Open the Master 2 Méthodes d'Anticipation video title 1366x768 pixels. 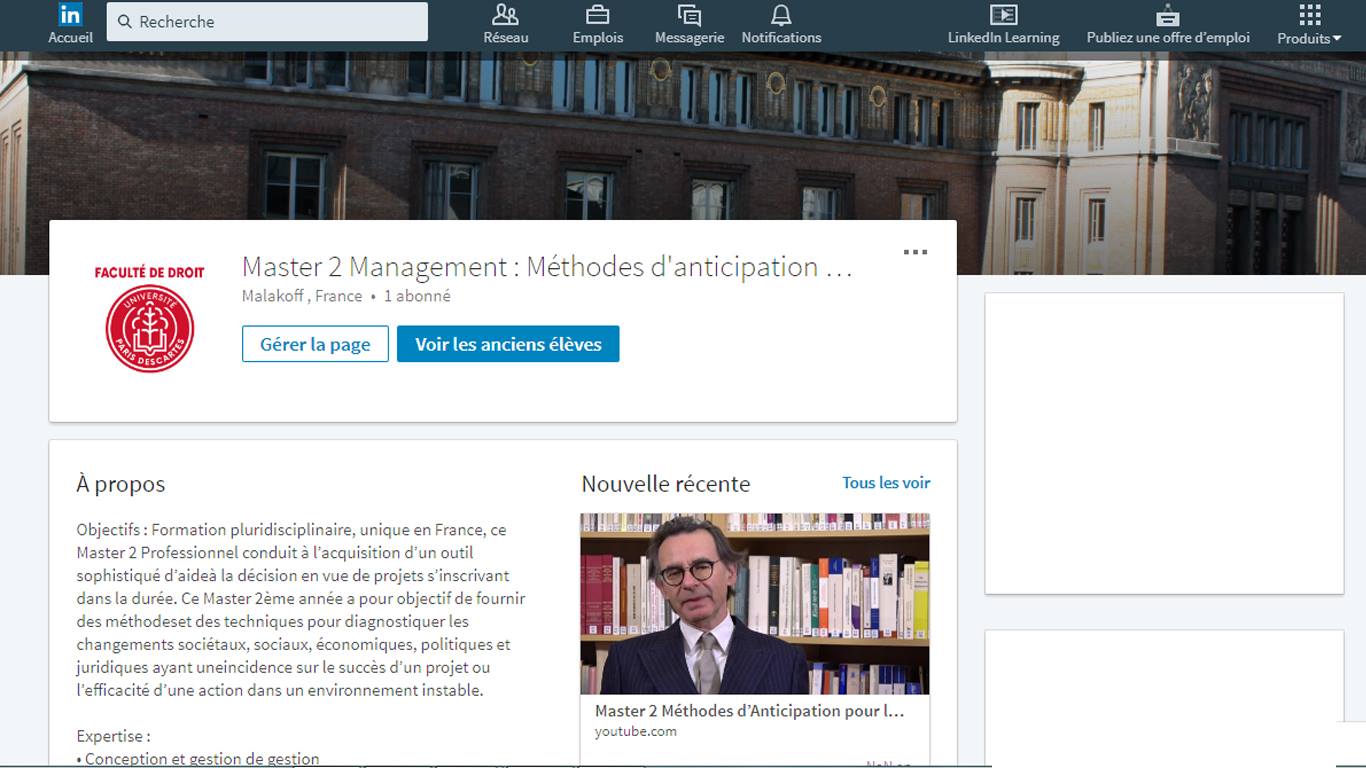[749, 711]
